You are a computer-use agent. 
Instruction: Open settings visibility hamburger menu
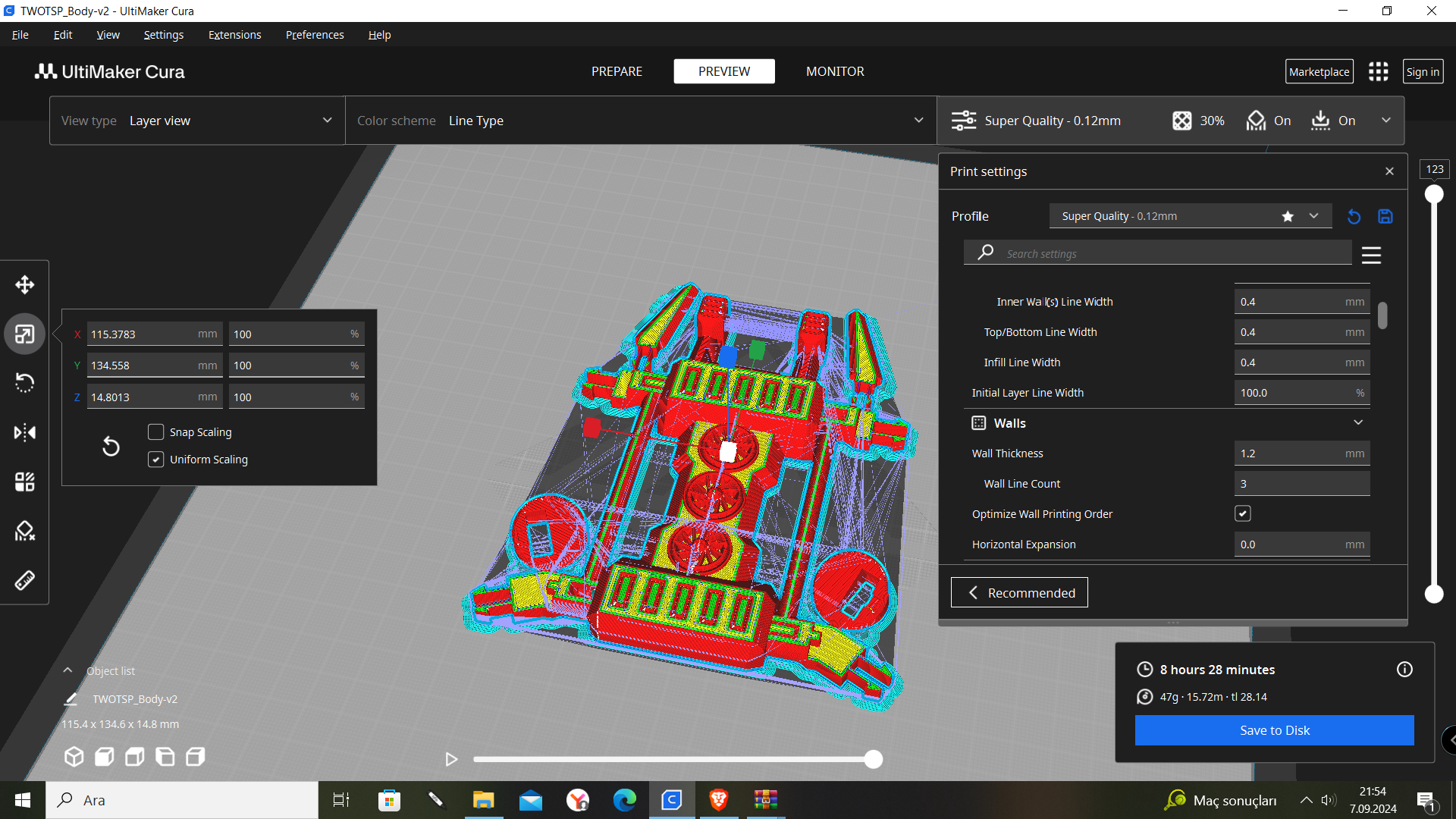tap(1371, 255)
